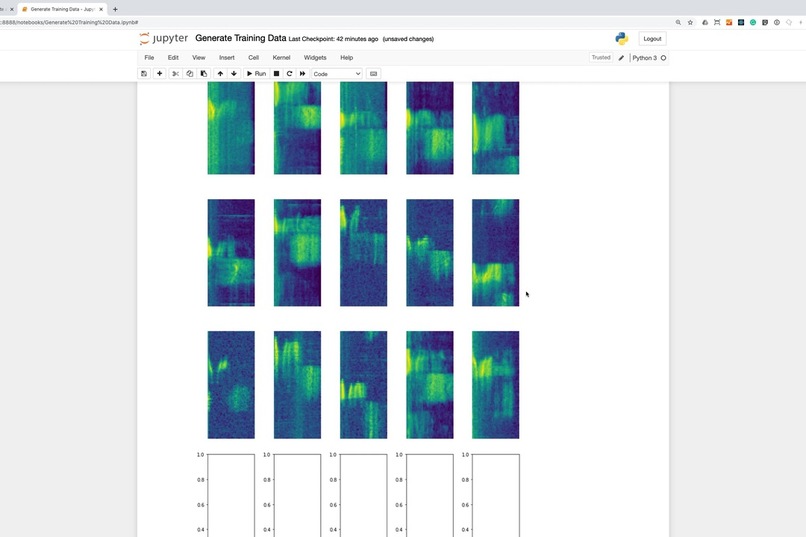Bookmark this page with the star icon
This screenshot has width=806, height=537.
(x=690, y=23)
